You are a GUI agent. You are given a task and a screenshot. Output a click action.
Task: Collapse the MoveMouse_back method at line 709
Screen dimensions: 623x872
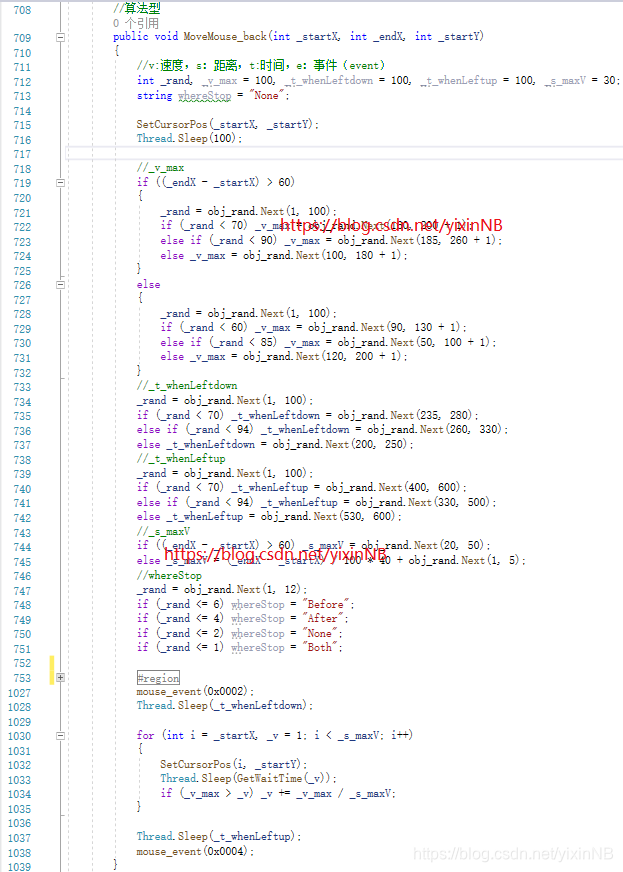pyautogui.click(x=60, y=37)
